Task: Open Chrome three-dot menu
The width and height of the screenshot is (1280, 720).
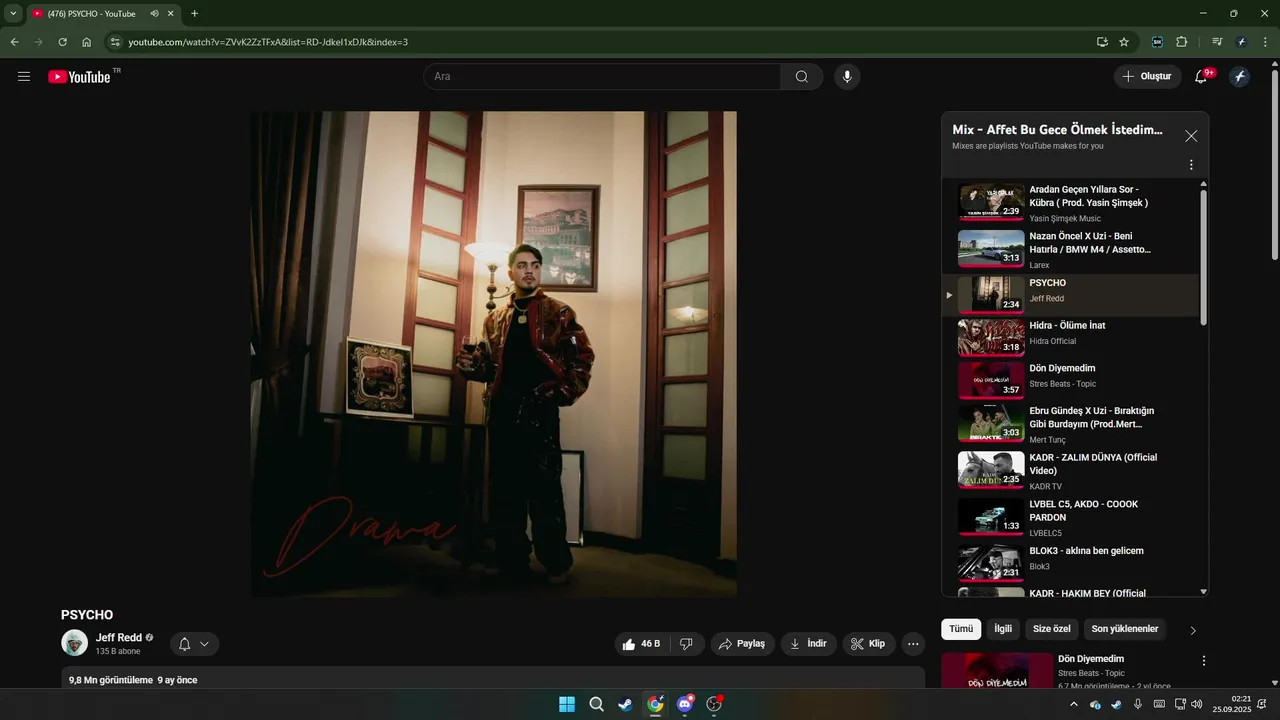Action: [x=1265, y=42]
